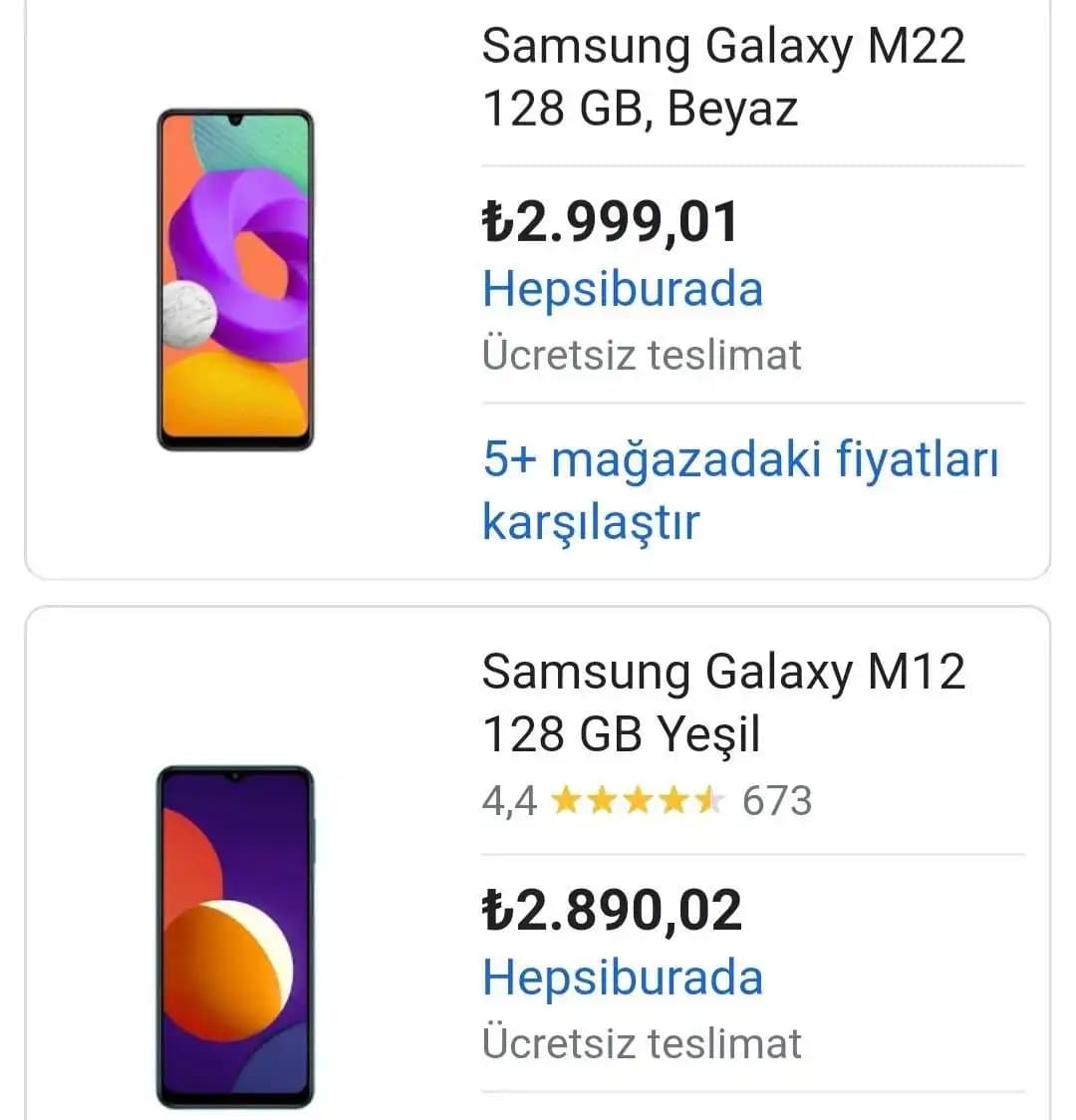Open Hepsiburada store link for Galaxy M22
This screenshot has height=1120, width=1076.
623,289
